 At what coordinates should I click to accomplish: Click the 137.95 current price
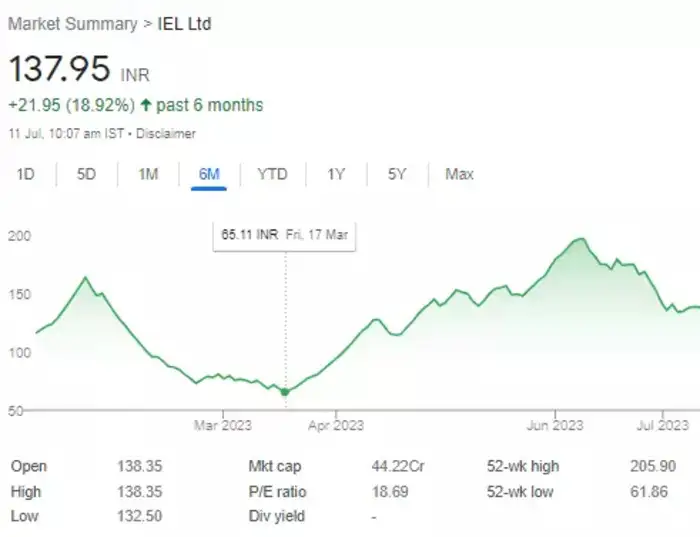(x=59, y=69)
